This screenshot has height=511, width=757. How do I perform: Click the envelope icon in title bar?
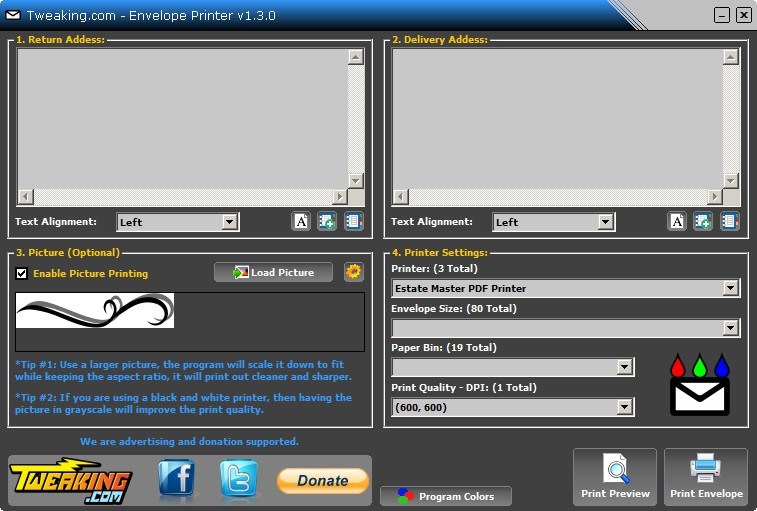pos(13,15)
